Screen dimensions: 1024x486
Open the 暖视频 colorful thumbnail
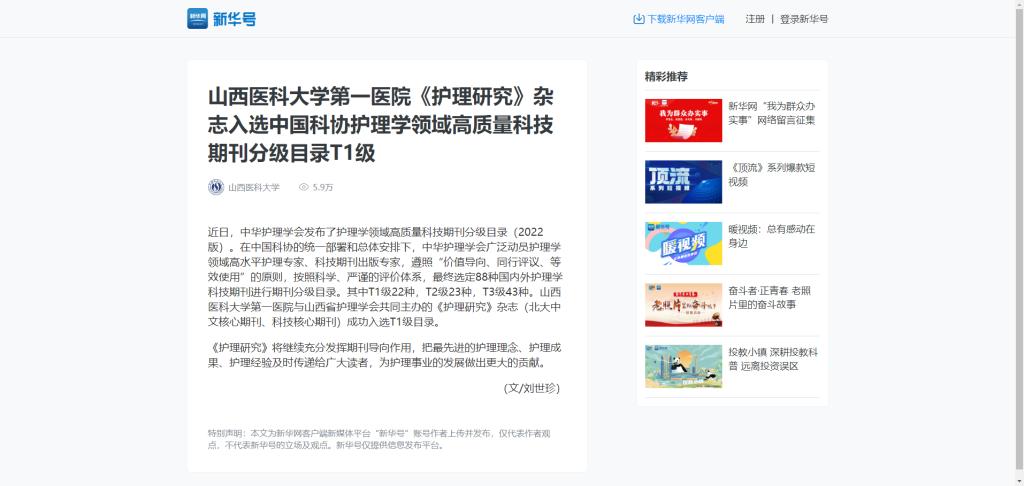[x=683, y=243]
